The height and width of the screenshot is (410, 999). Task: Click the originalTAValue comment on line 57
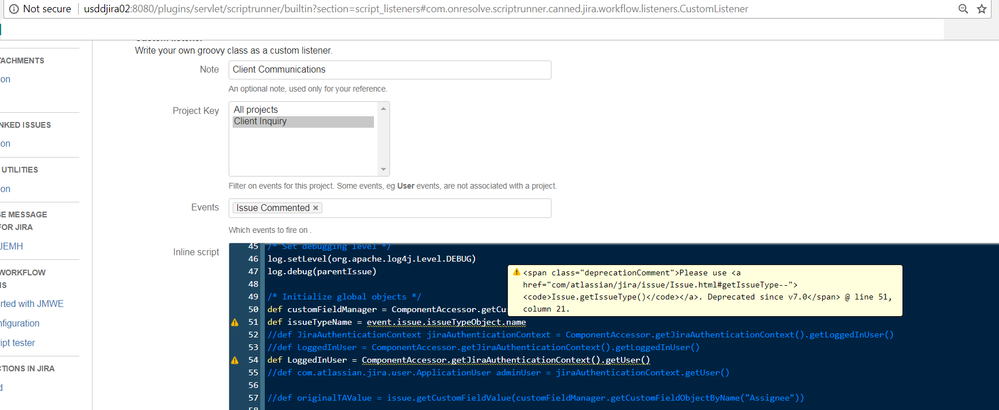pos(536,398)
